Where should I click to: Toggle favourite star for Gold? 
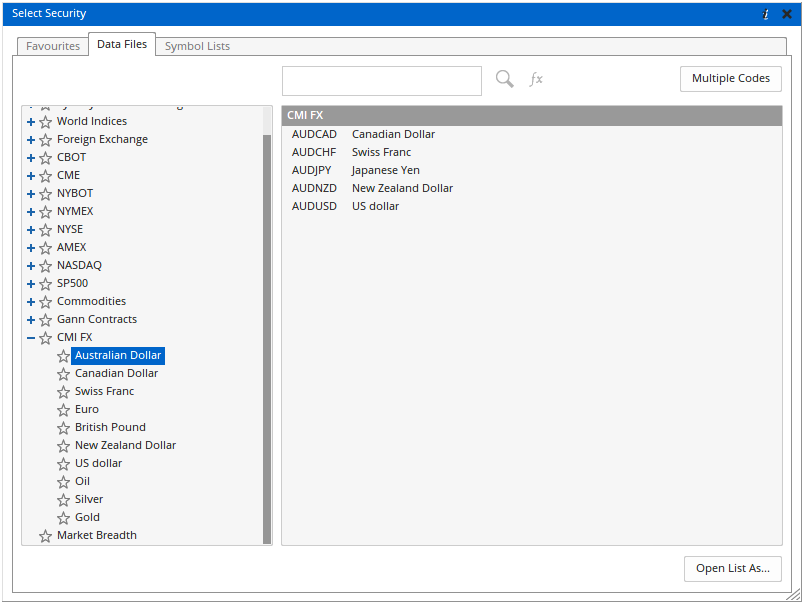point(64,518)
